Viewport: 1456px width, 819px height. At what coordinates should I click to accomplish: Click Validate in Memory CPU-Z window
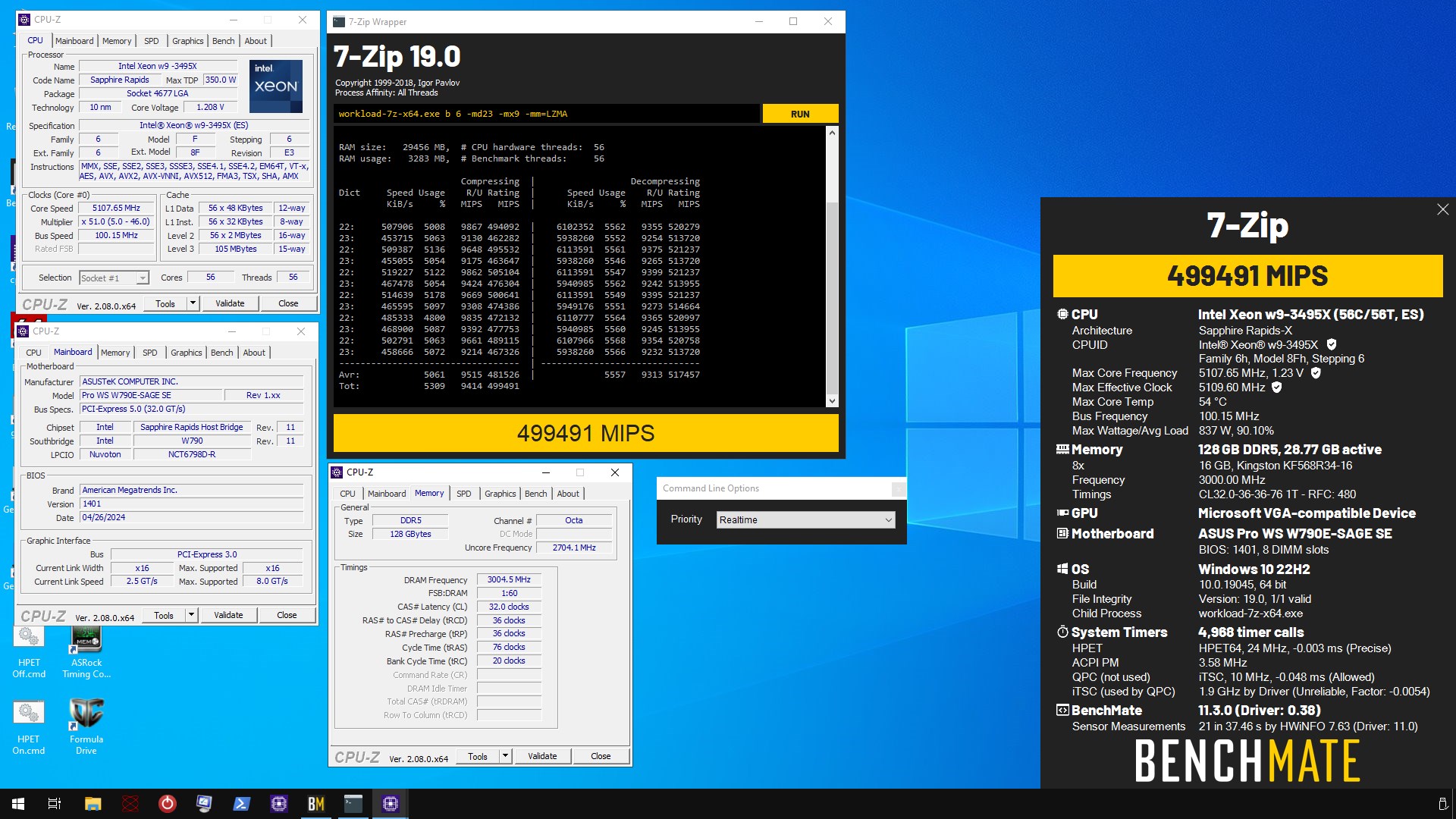tap(542, 756)
